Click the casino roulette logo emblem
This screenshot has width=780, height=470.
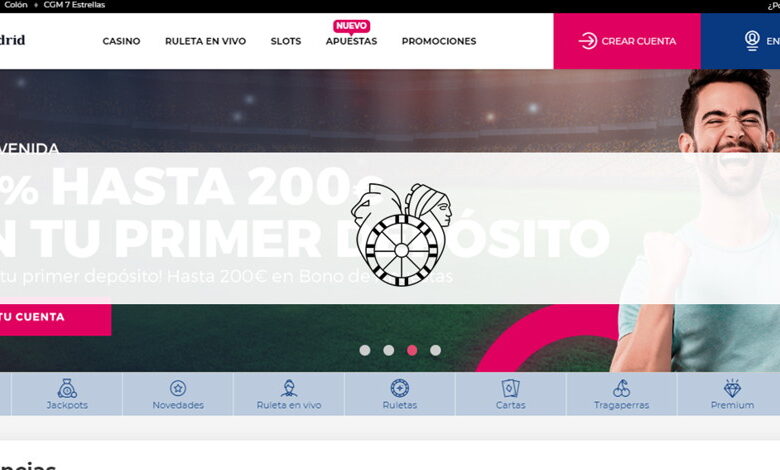(x=401, y=235)
